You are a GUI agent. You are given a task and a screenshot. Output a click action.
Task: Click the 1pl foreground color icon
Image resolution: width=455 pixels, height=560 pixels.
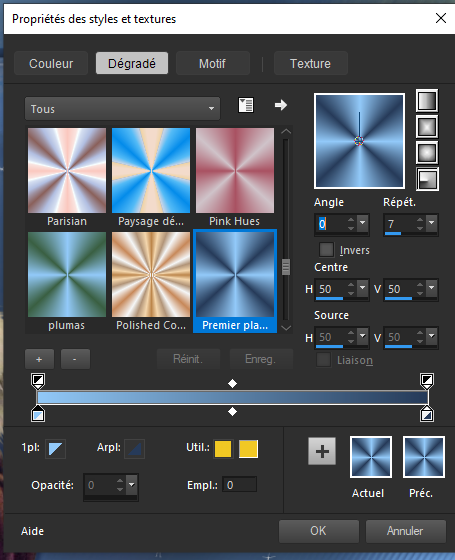55,449
